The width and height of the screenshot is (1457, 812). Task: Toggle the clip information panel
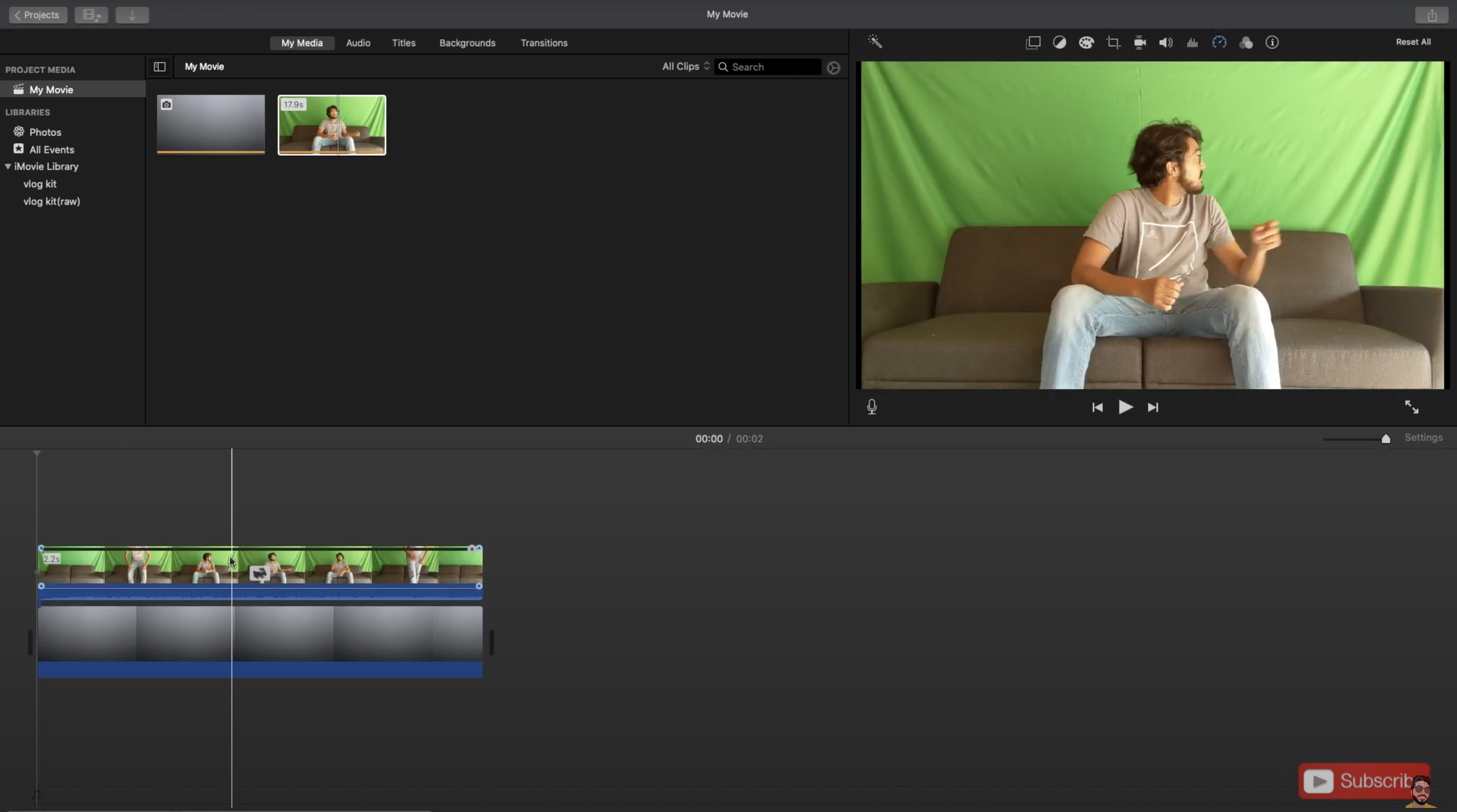coord(1272,42)
